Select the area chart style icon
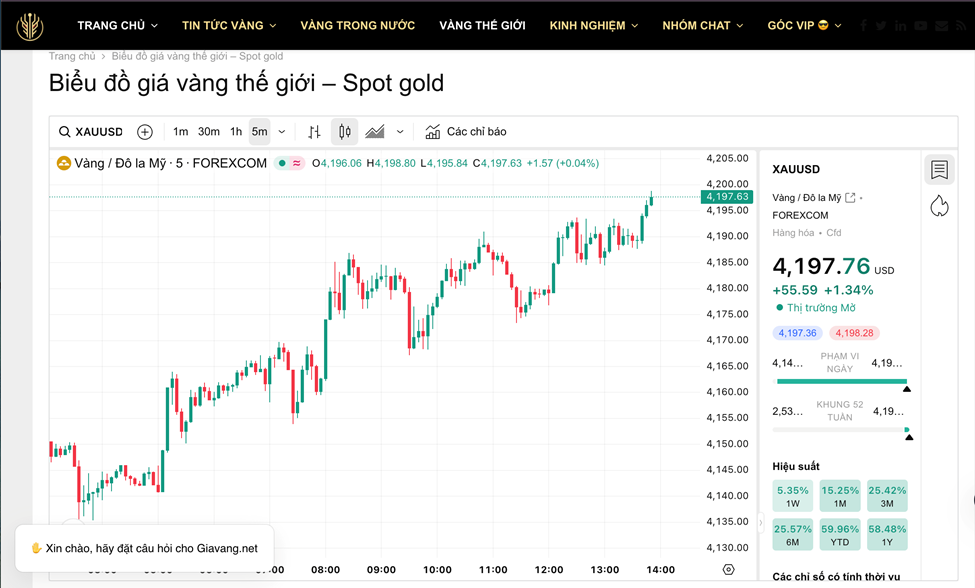The width and height of the screenshot is (975, 588). [376, 132]
